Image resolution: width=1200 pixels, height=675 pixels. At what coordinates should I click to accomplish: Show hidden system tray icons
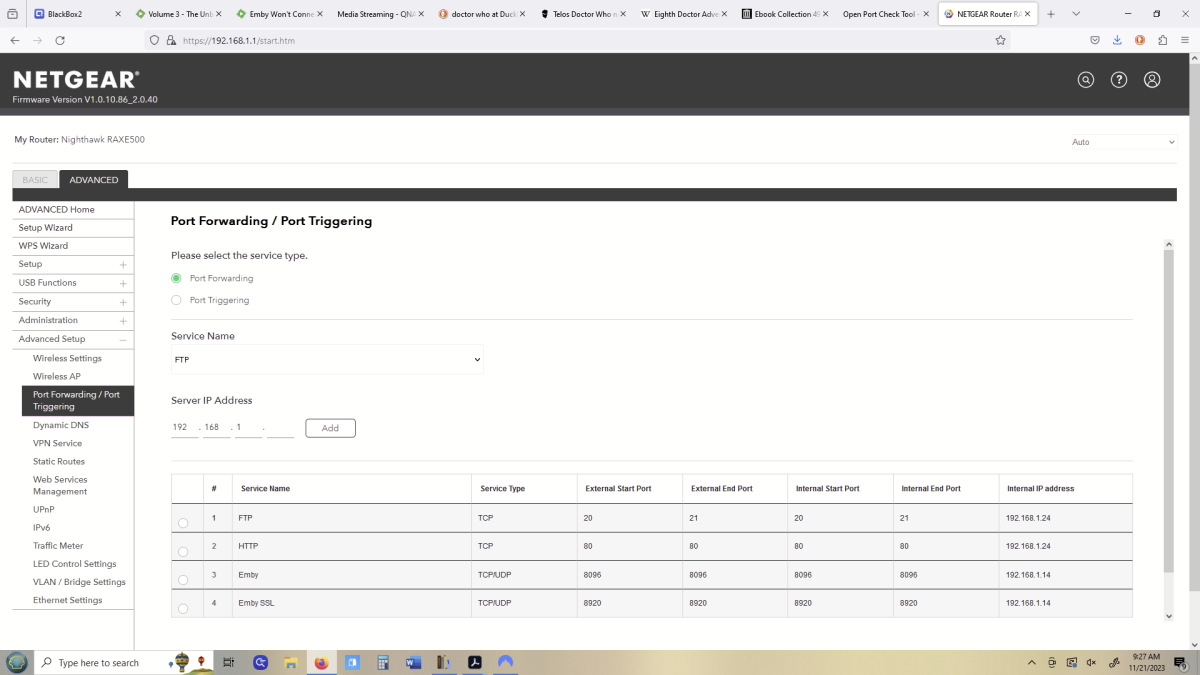click(x=1032, y=662)
